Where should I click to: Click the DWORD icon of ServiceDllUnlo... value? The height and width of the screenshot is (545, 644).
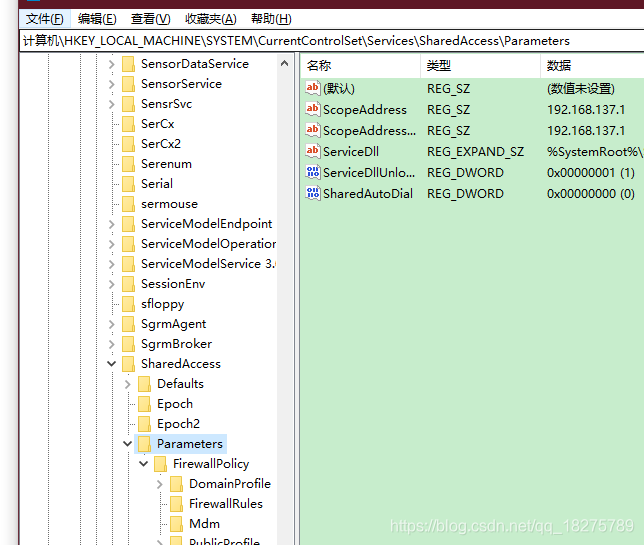pyautogui.click(x=313, y=172)
